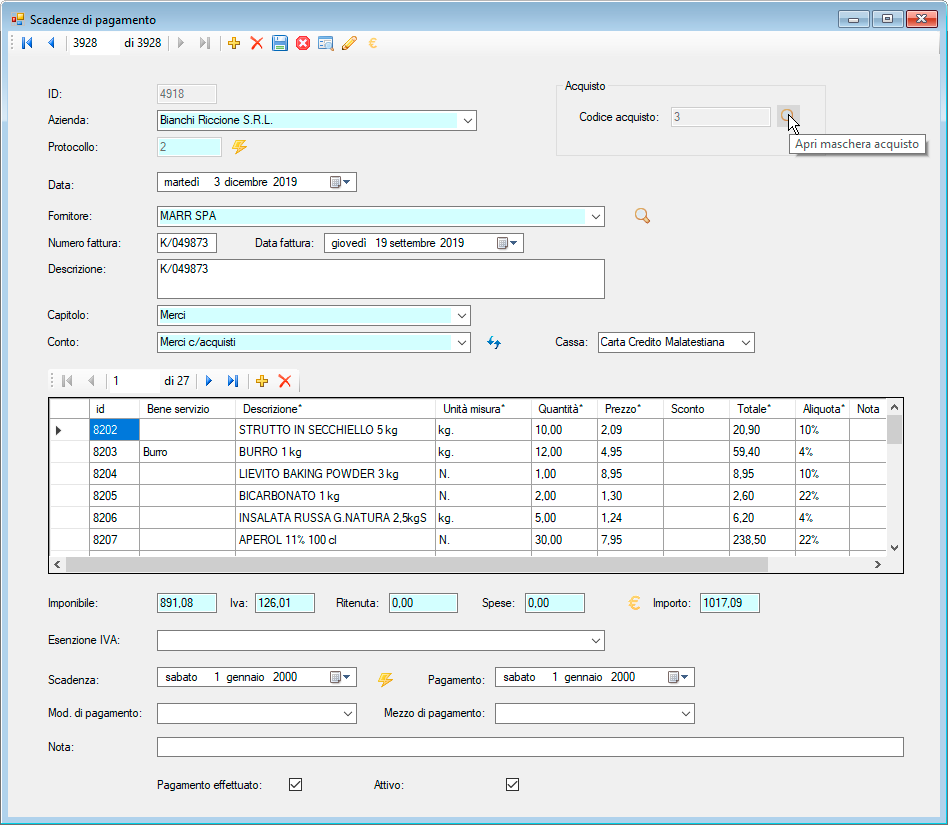Image resolution: width=948 pixels, height=825 pixels.
Task: Toggle the Attivo checkbox
Action: [513, 785]
